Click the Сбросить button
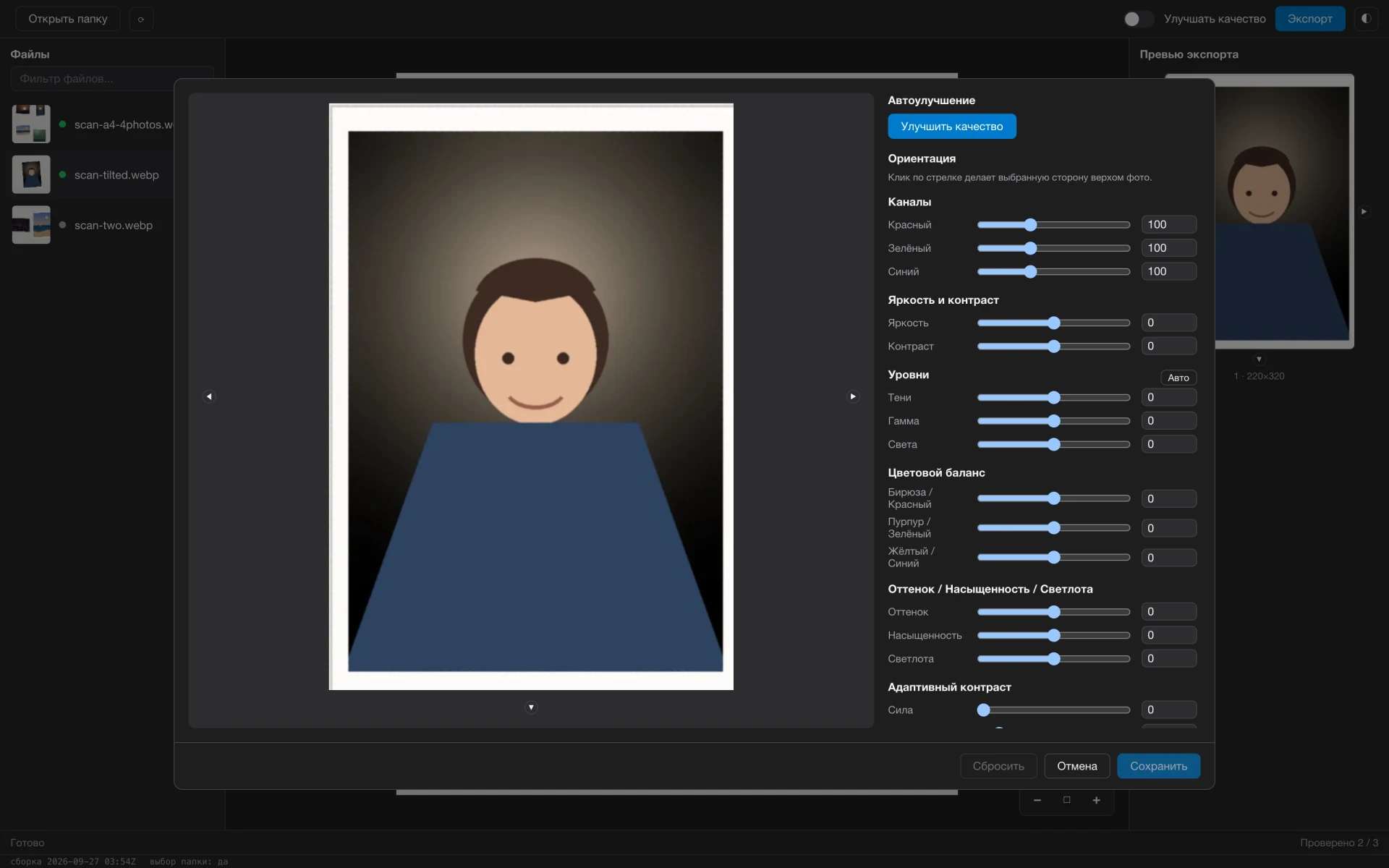Viewport: 1389px width, 868px height. (998, 766)
